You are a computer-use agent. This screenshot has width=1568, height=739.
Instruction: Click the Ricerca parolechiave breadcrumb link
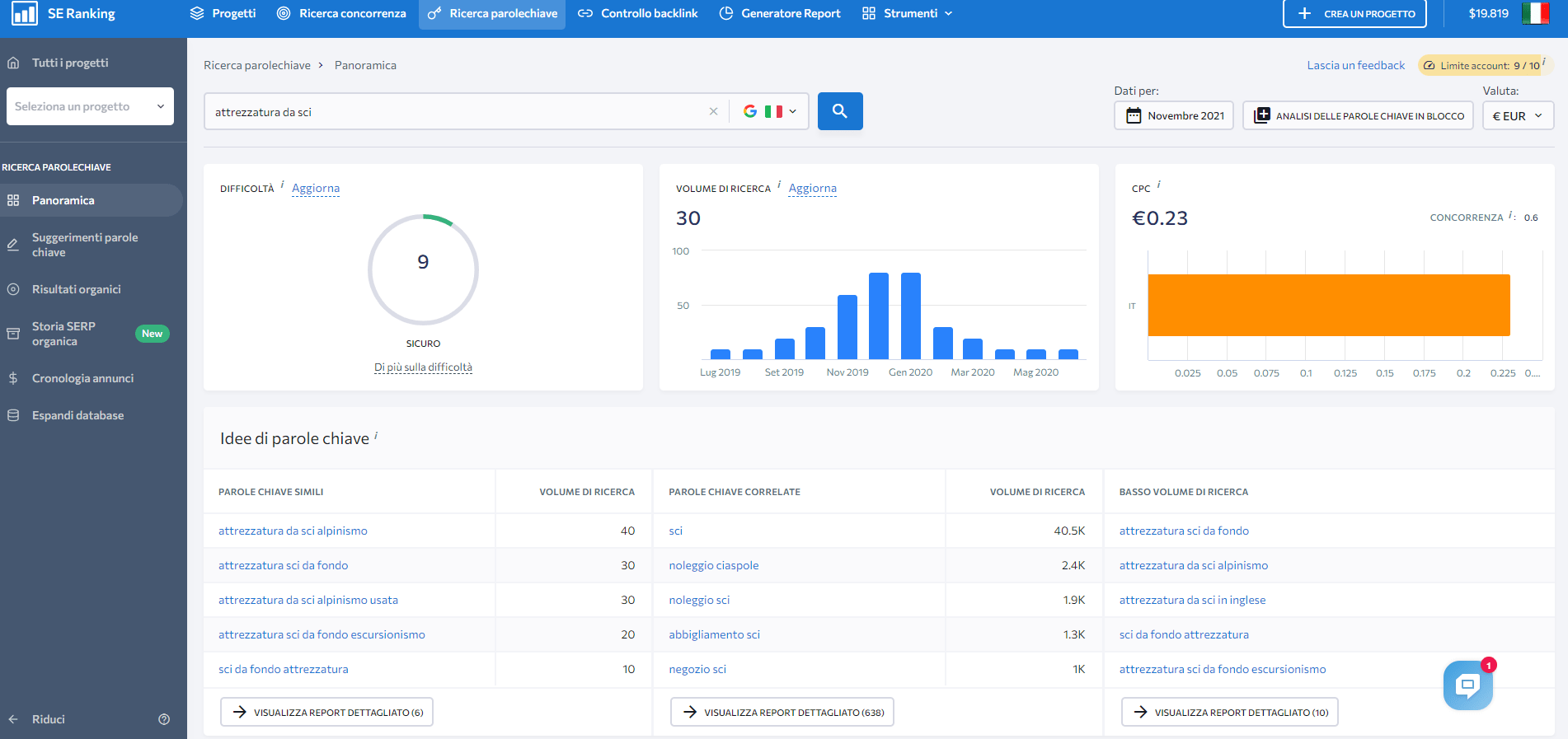tap(257, 65)
